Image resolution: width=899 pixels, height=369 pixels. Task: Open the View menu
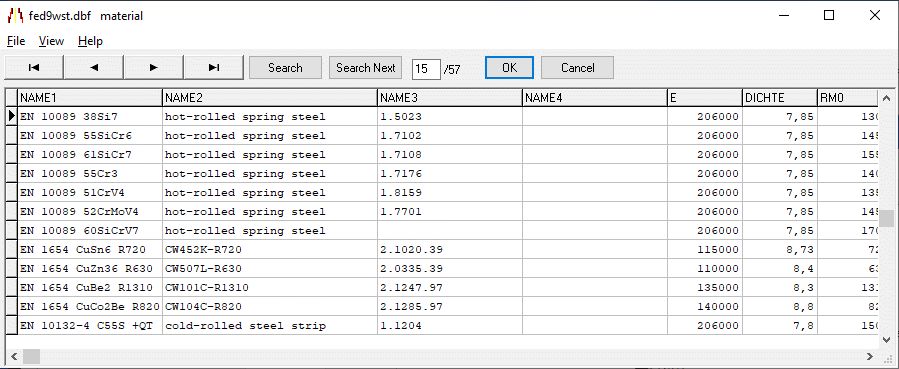(51, 41)
